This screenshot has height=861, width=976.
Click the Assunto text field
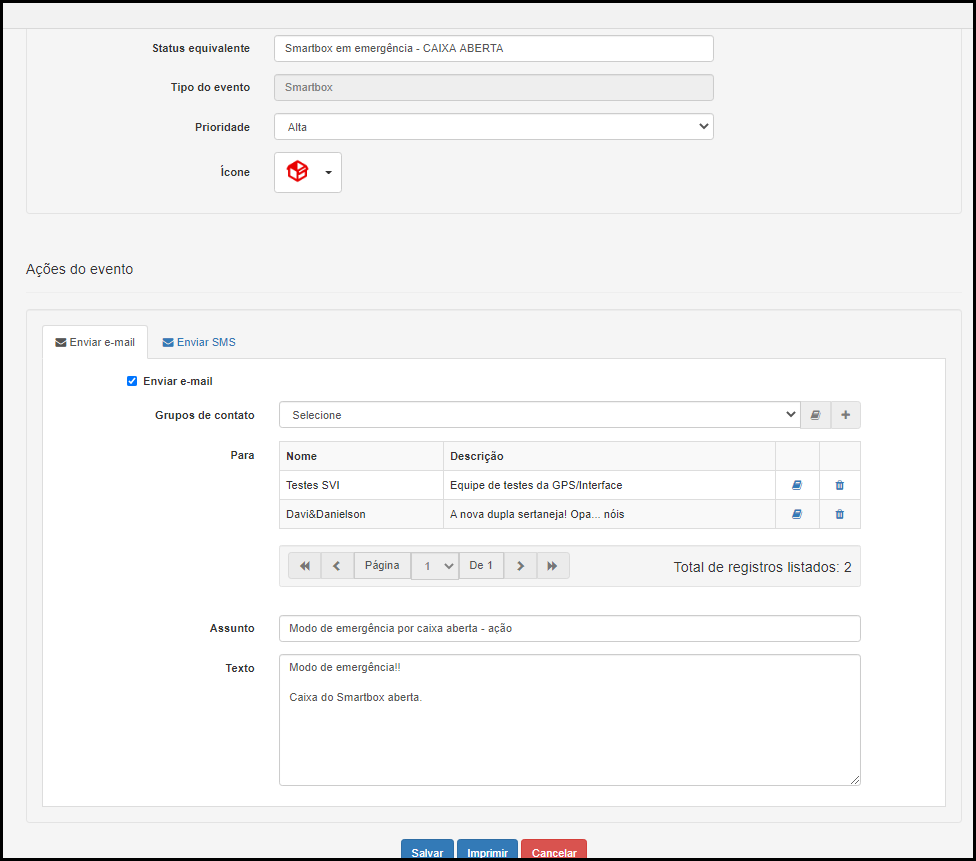569,628
